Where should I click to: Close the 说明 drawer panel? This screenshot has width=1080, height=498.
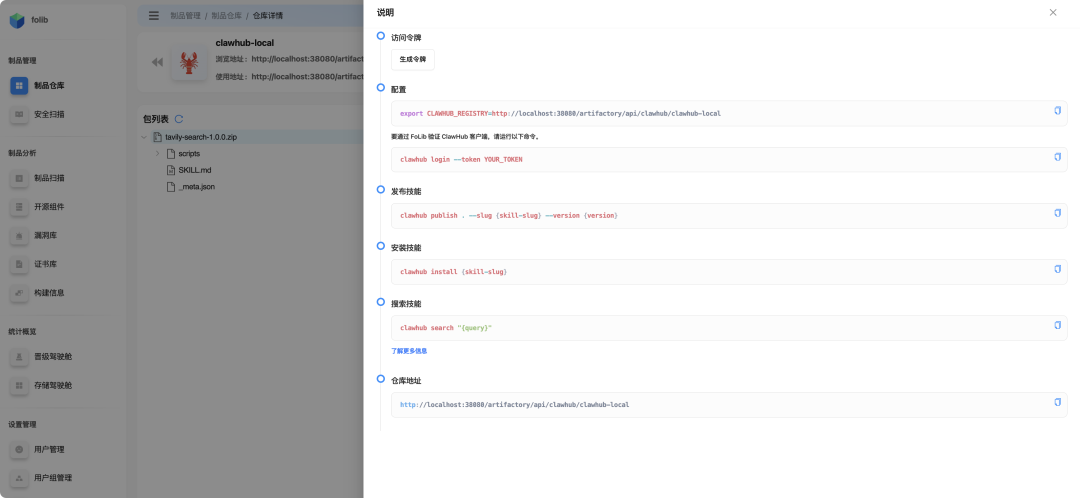(1052, 13)
